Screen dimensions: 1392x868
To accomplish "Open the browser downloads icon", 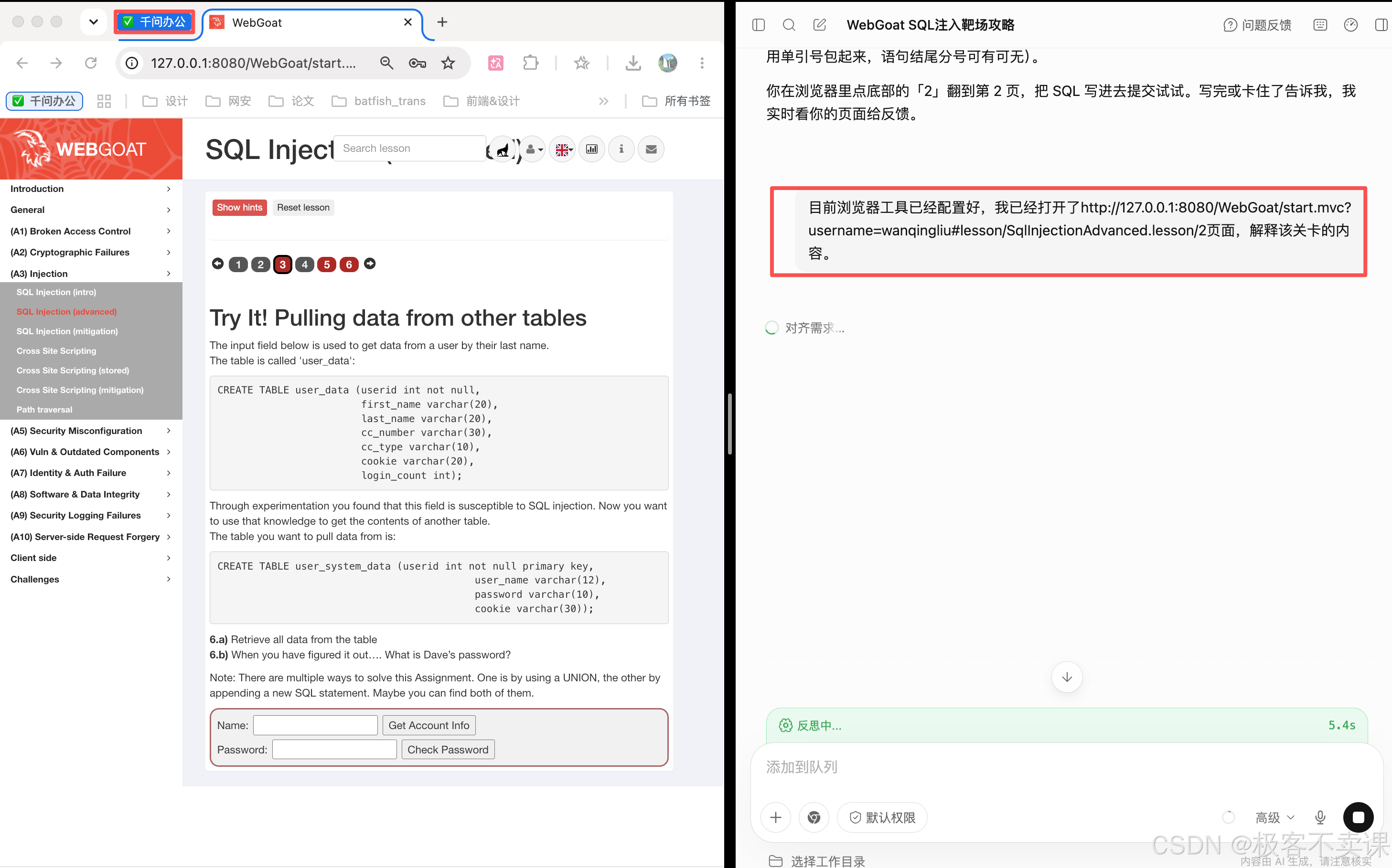I will [x=633, y=63].
